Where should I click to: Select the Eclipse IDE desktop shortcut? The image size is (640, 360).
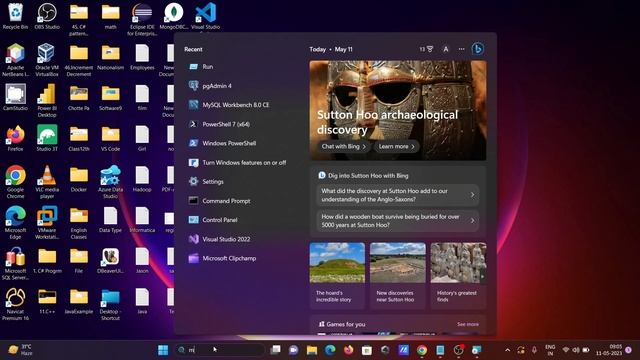[142, 19]
